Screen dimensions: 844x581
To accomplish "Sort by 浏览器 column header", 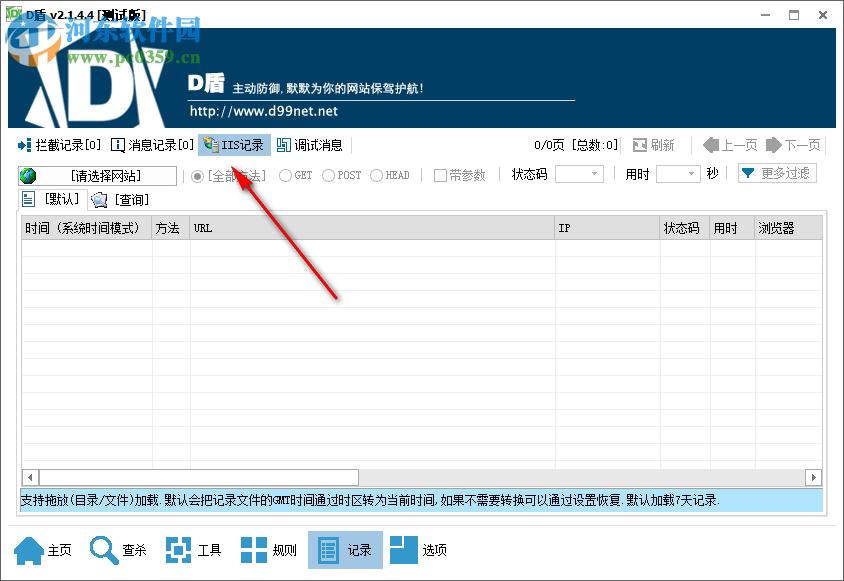I will tap(788, 228).
